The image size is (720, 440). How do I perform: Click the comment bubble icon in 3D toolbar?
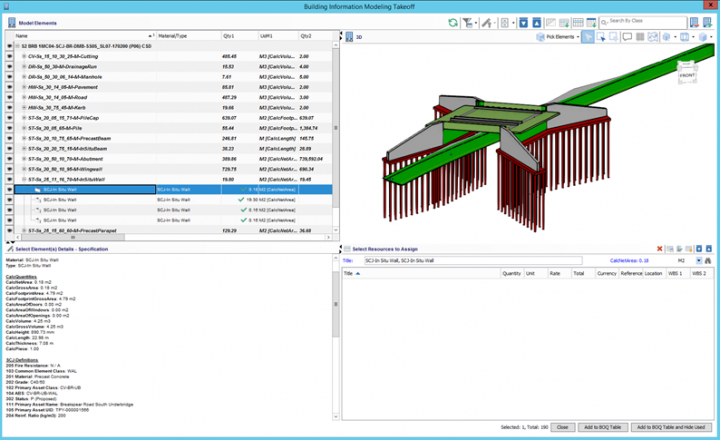pyautogui.click(x=627, y=37)
